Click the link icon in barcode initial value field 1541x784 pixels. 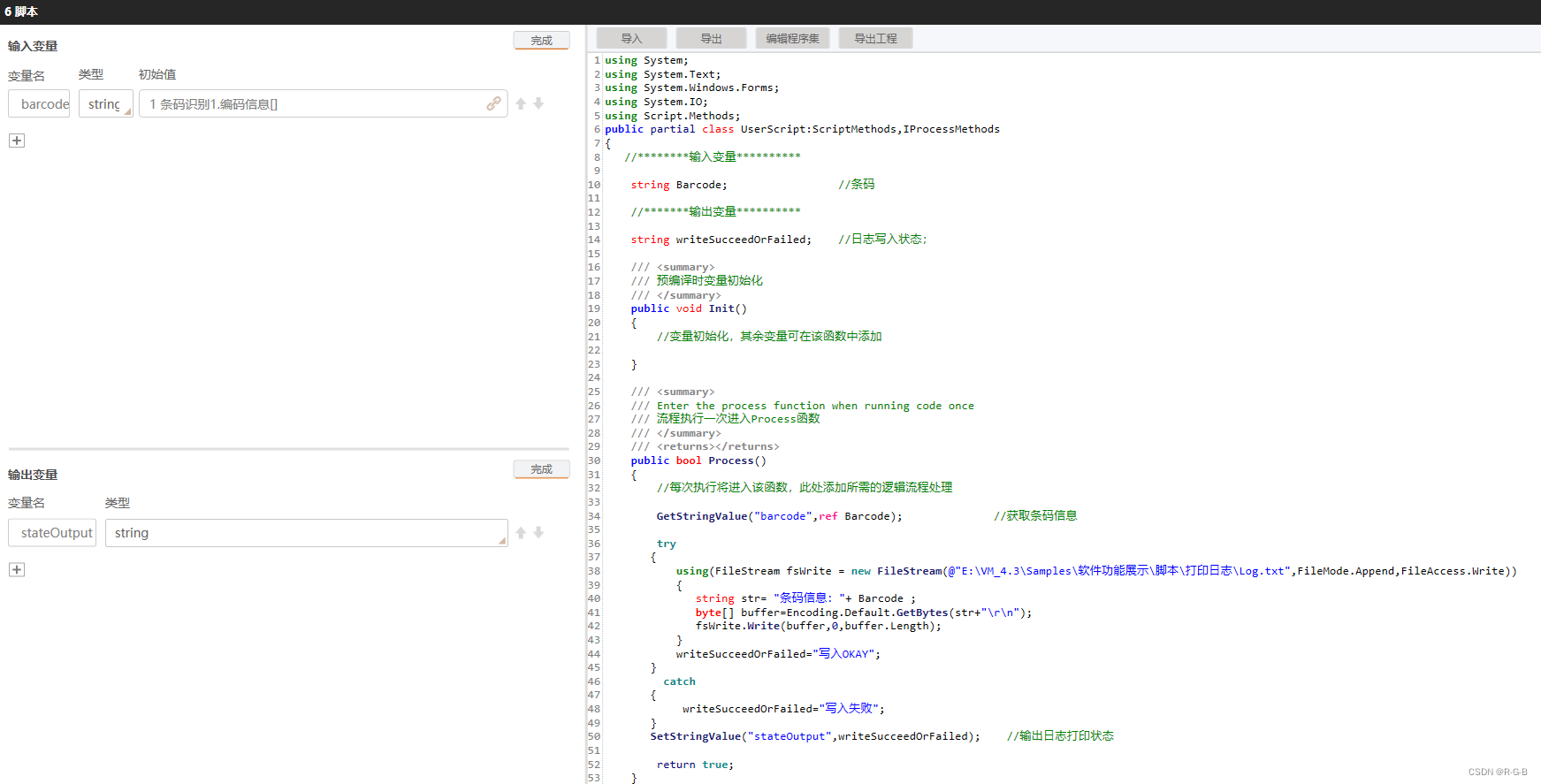493,103
